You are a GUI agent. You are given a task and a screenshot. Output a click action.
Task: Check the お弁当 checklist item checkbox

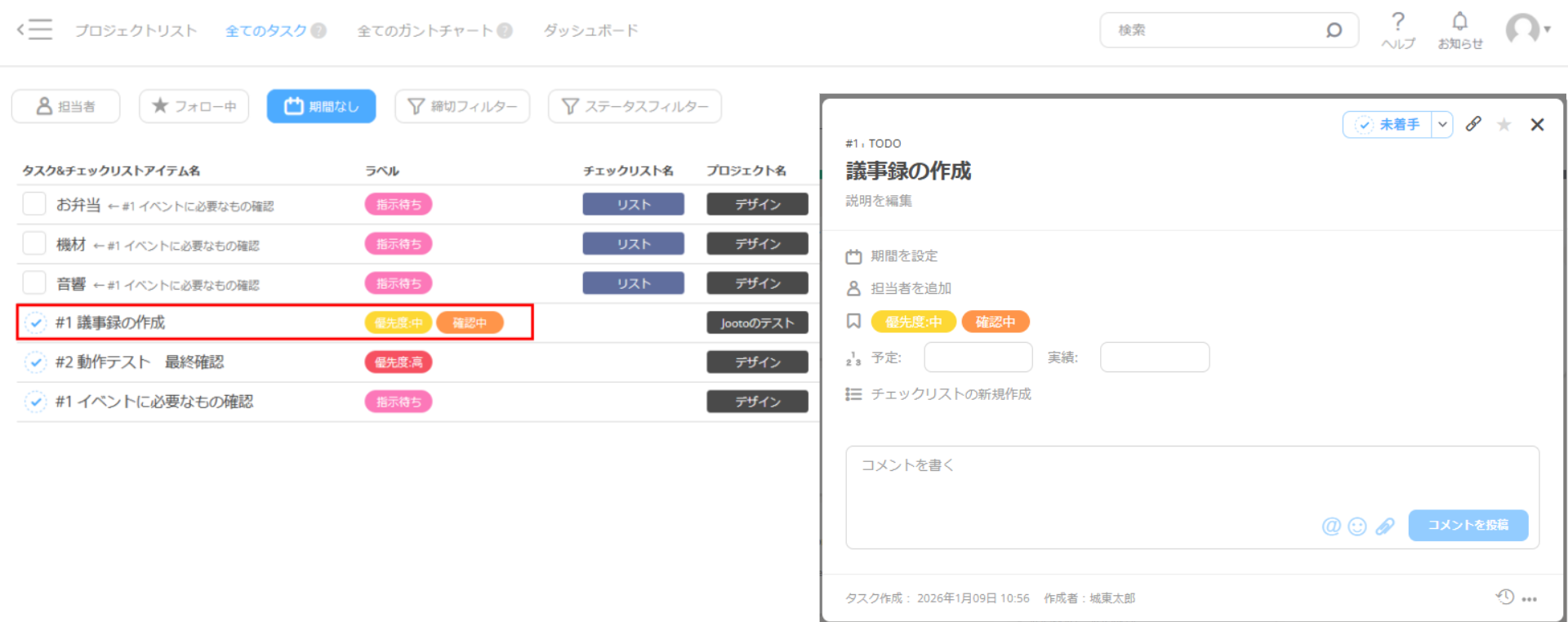click(34, 204)
